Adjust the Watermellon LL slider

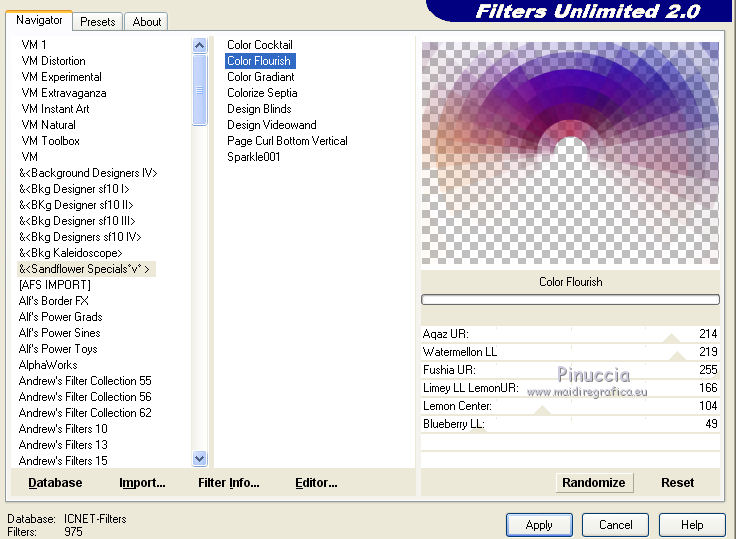[570, 352]
